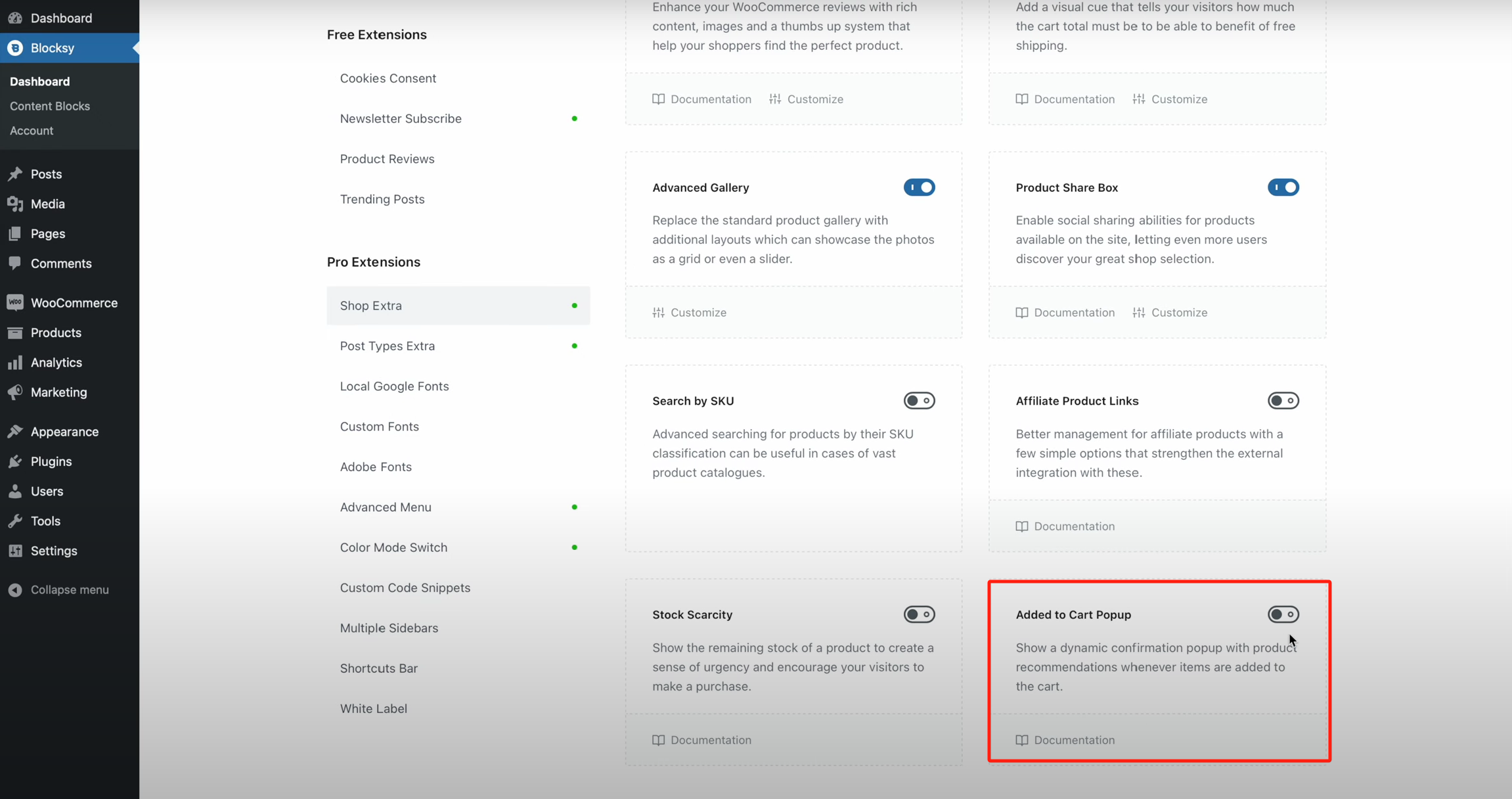This screenshot has height=799, width=1512.
Task: Select the Post Types Extra extension
Action: 388,346
